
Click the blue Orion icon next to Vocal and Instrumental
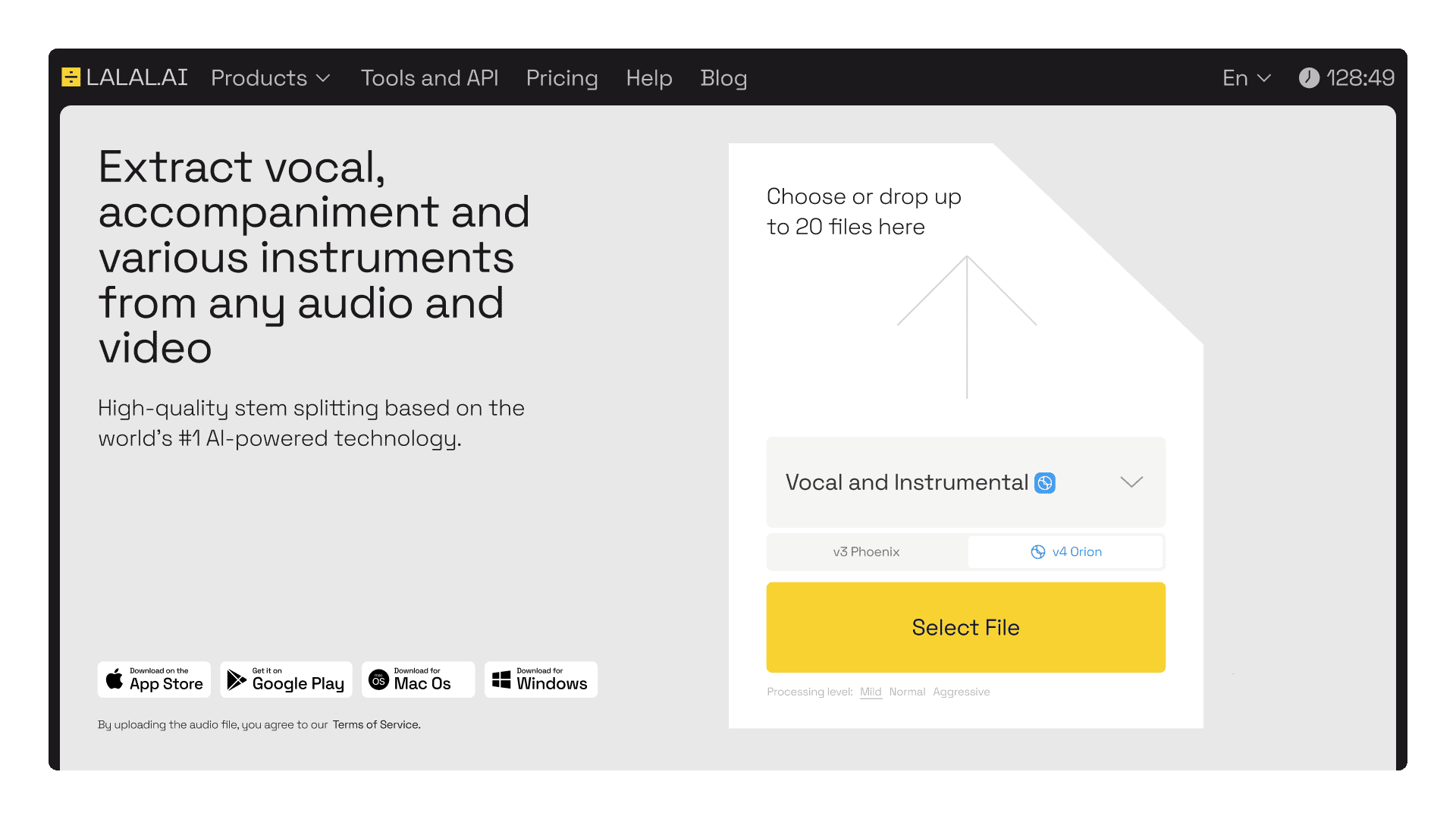pos(1045,483)
